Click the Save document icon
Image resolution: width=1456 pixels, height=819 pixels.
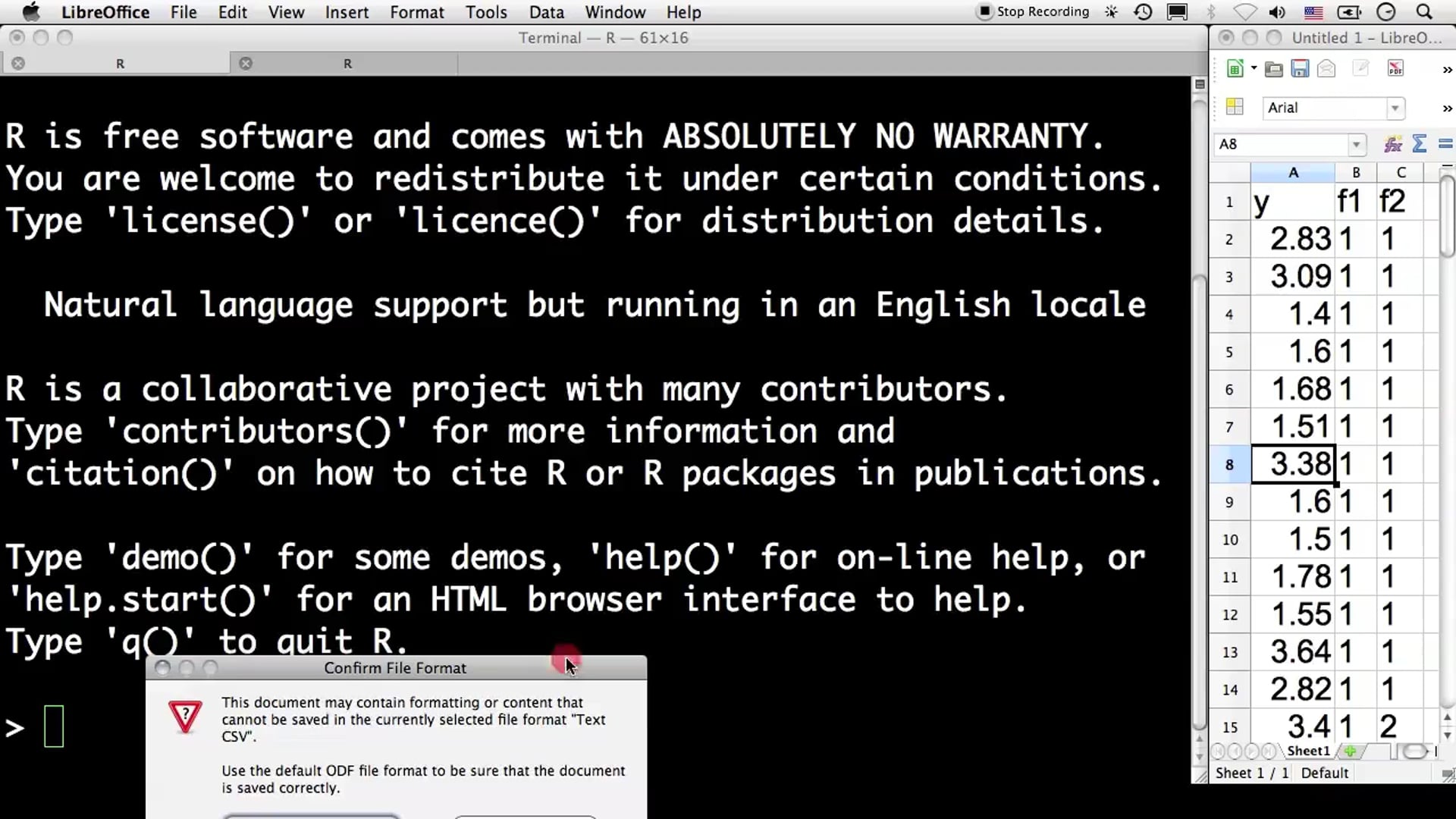click(x=1300, y=69)
